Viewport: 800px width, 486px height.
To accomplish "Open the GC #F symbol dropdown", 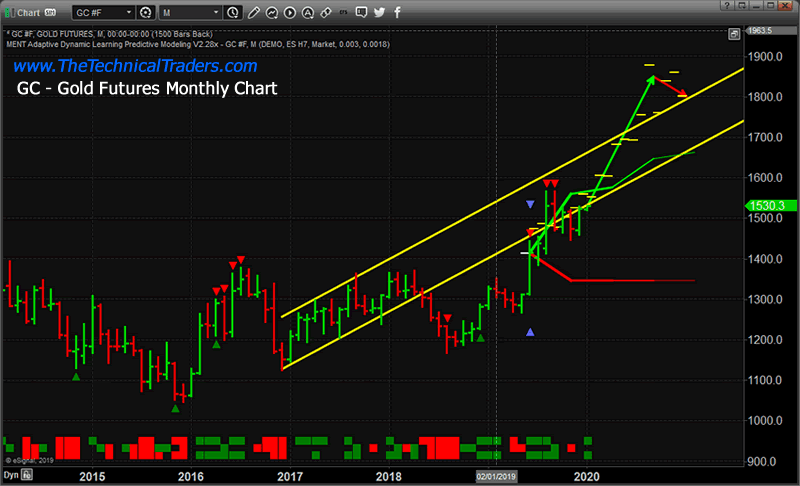I will (x=104, y=12).
